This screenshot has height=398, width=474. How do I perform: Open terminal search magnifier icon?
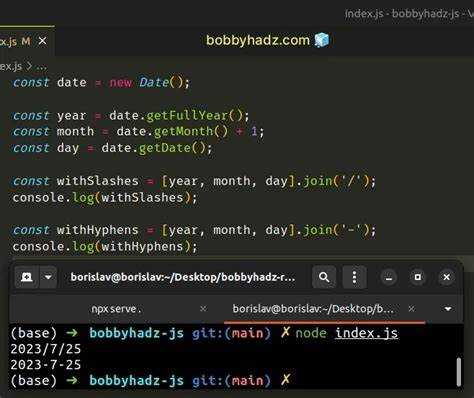point(324,277)
